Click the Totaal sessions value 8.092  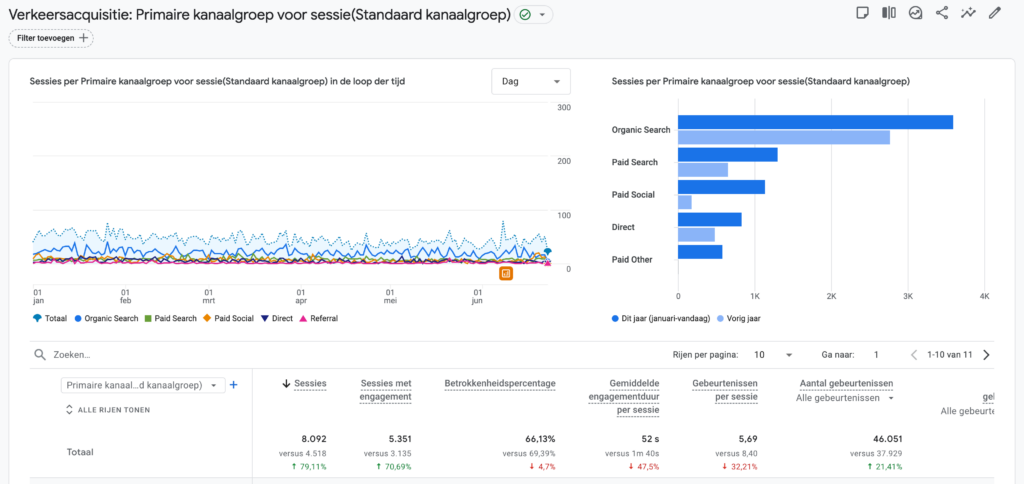pyautogui.click(x=313, y=440)
